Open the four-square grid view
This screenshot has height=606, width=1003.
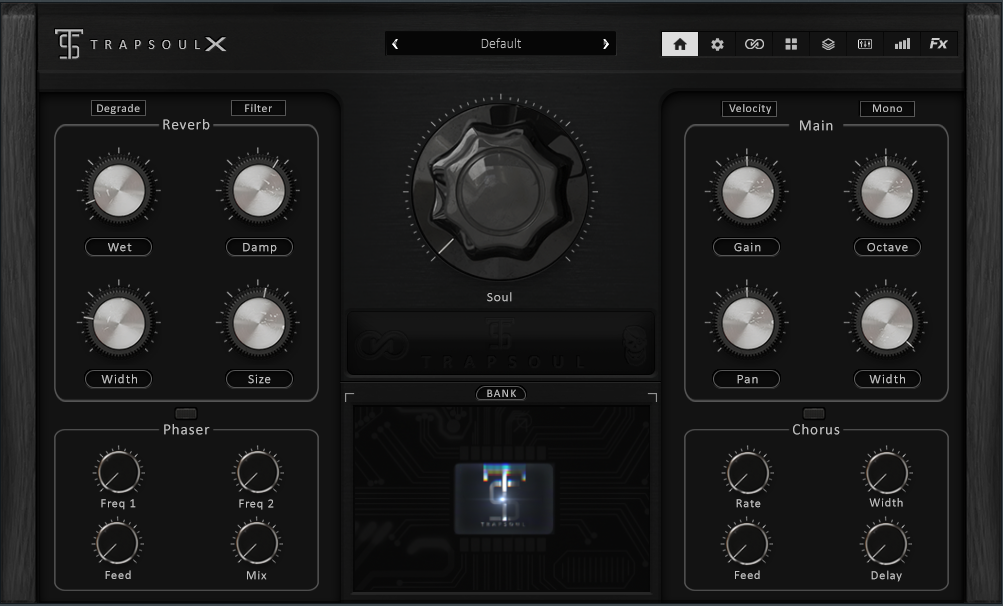tap(791, 44)
